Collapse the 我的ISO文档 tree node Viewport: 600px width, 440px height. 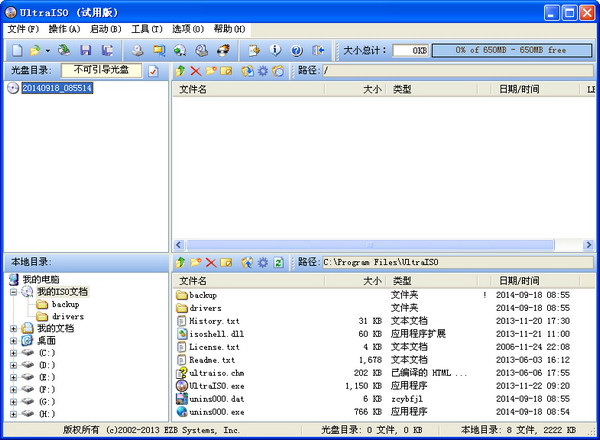click(x=13, y=292)
